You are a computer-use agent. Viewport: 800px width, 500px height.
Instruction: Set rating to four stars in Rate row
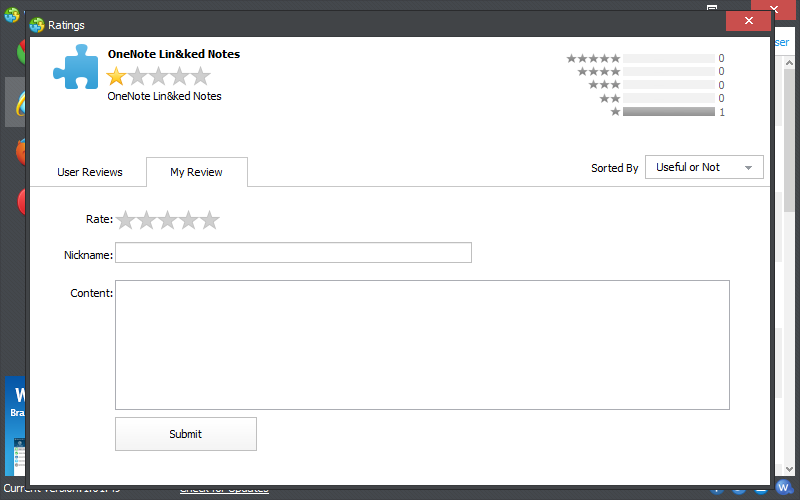(188, 220)
